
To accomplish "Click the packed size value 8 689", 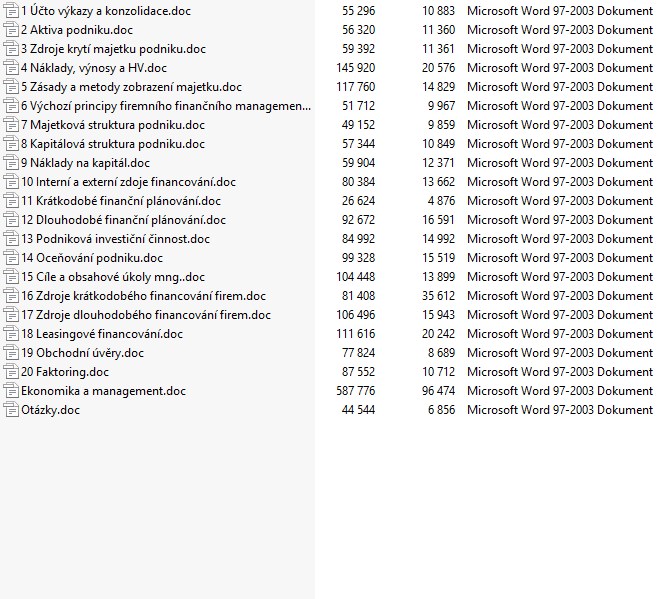I will pyautogui.click(x=442, y=352).
